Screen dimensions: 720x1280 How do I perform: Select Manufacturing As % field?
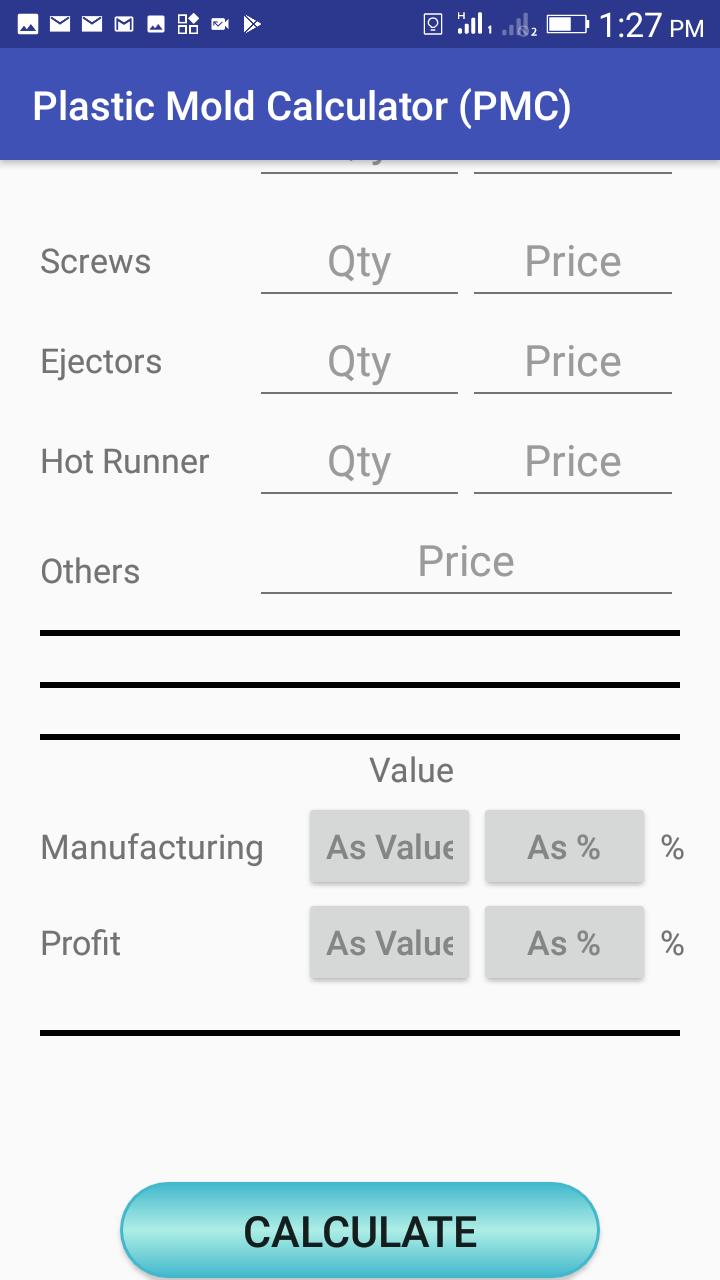tap(564, 847)
